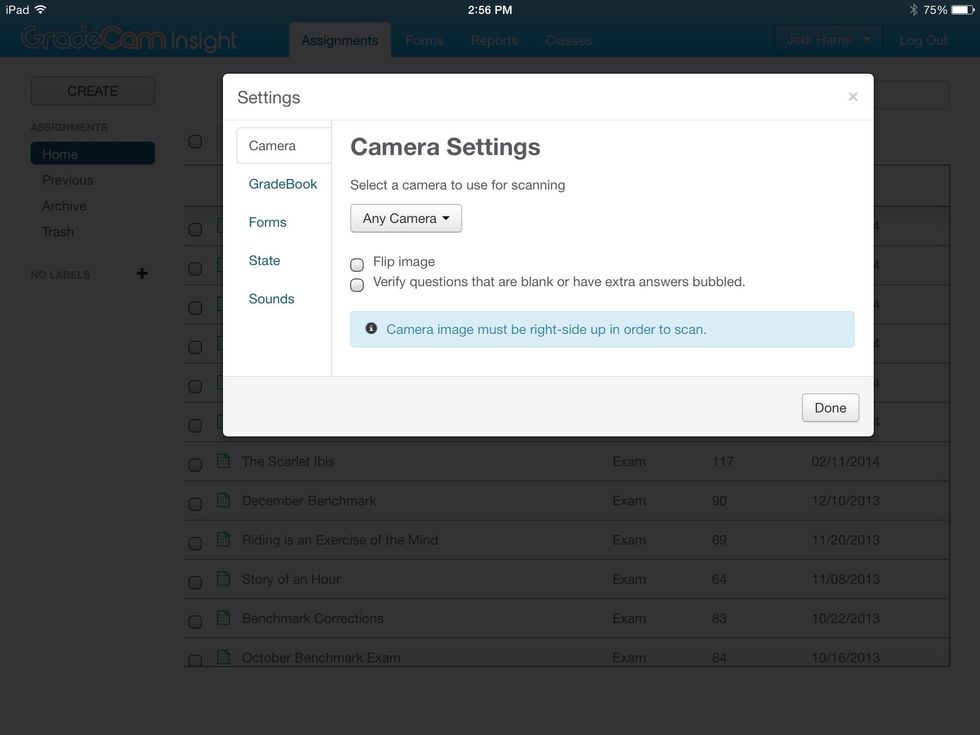The width and height of the screenshot is (980, 735).
Task: Open December Benchmark assignment
Action: pos(309,501)
